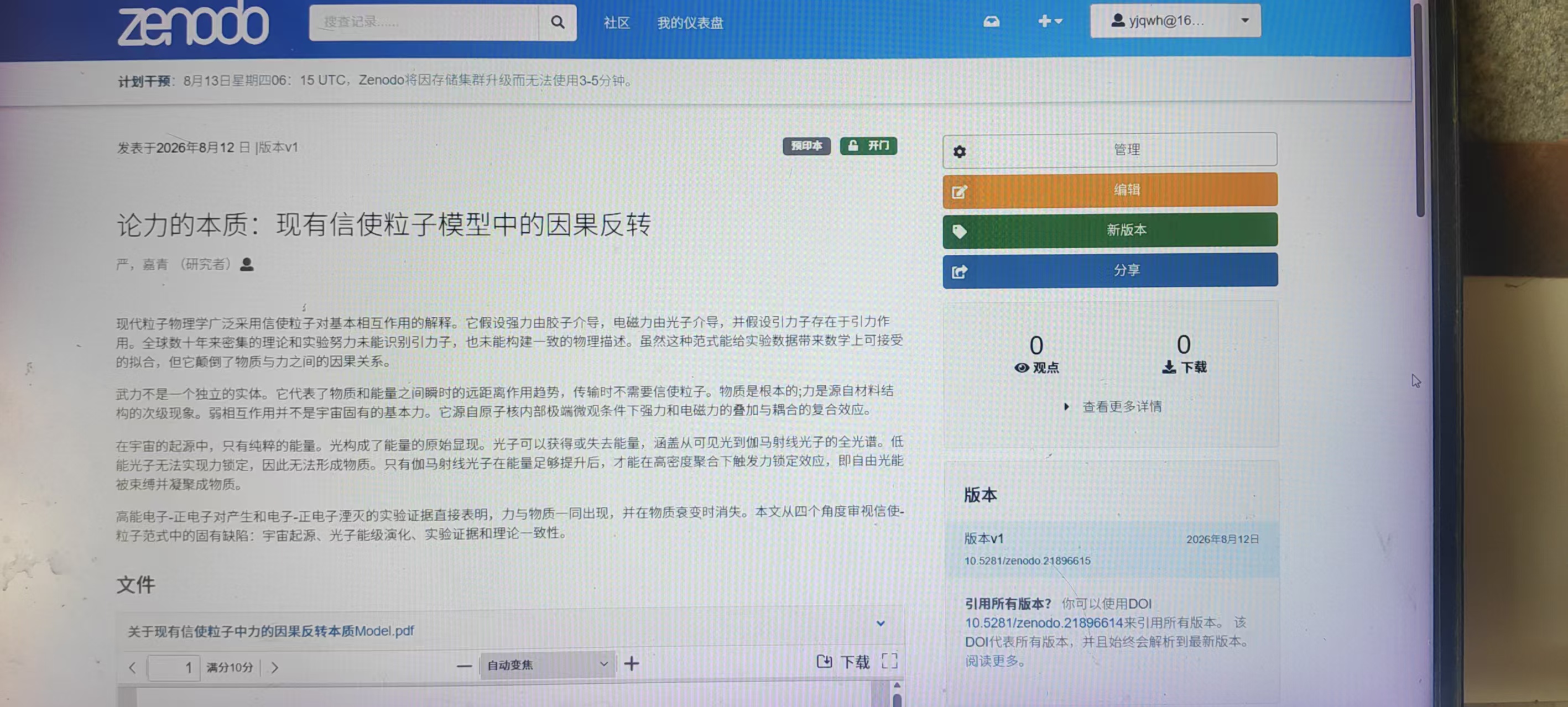Image resolution: width=1568 pixels, height=707 pixels.
Task: Click the gear 管理 manage button
Action: tap(1109, 150)
